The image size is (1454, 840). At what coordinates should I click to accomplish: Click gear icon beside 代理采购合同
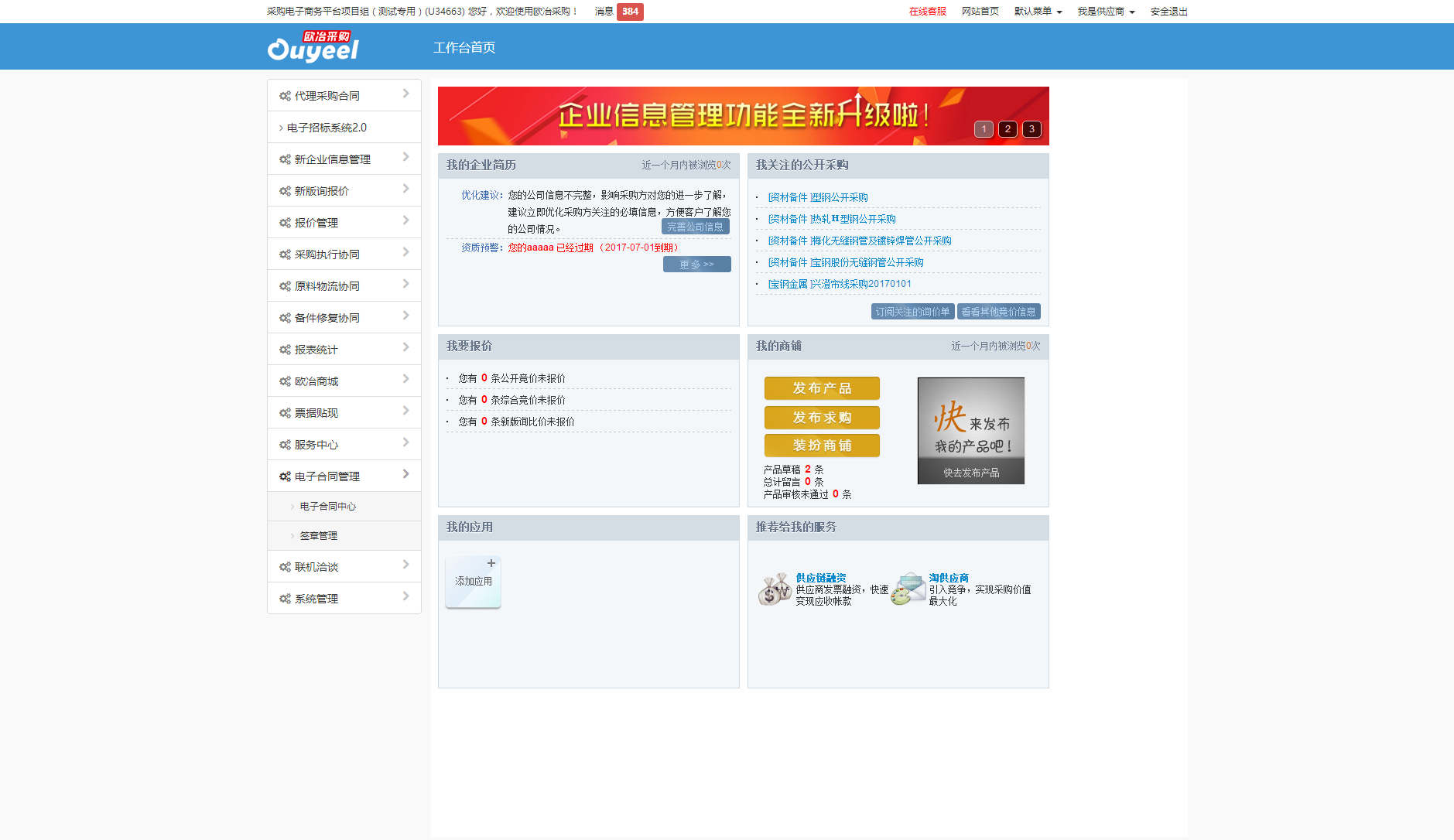click(x=285, y=96)
